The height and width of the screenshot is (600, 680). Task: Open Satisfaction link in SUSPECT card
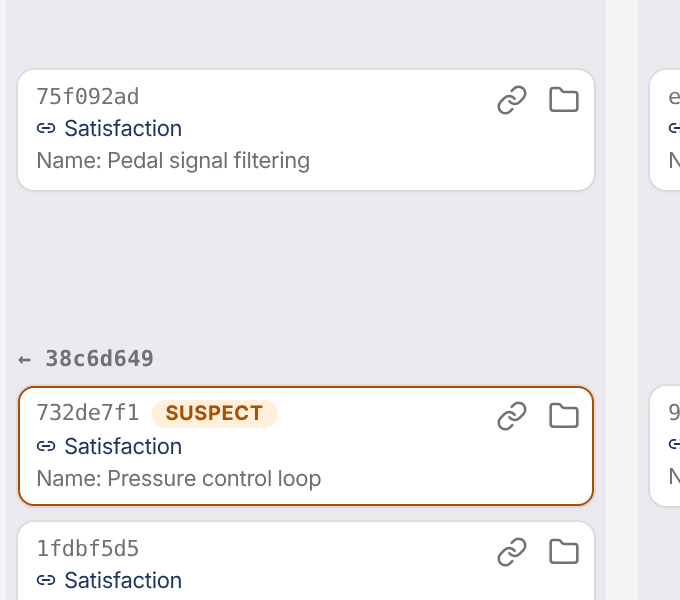pyautogui.click(x=123, y=446)
